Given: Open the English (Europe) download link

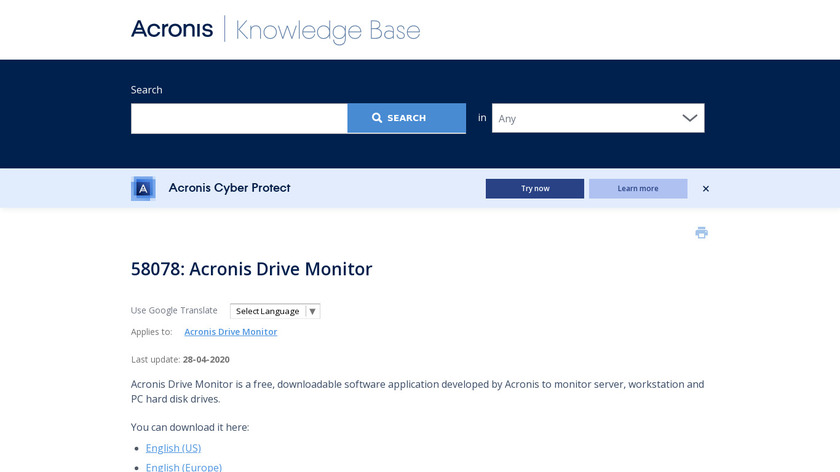Looking at the screenshot, I should (x=184, y=467).
